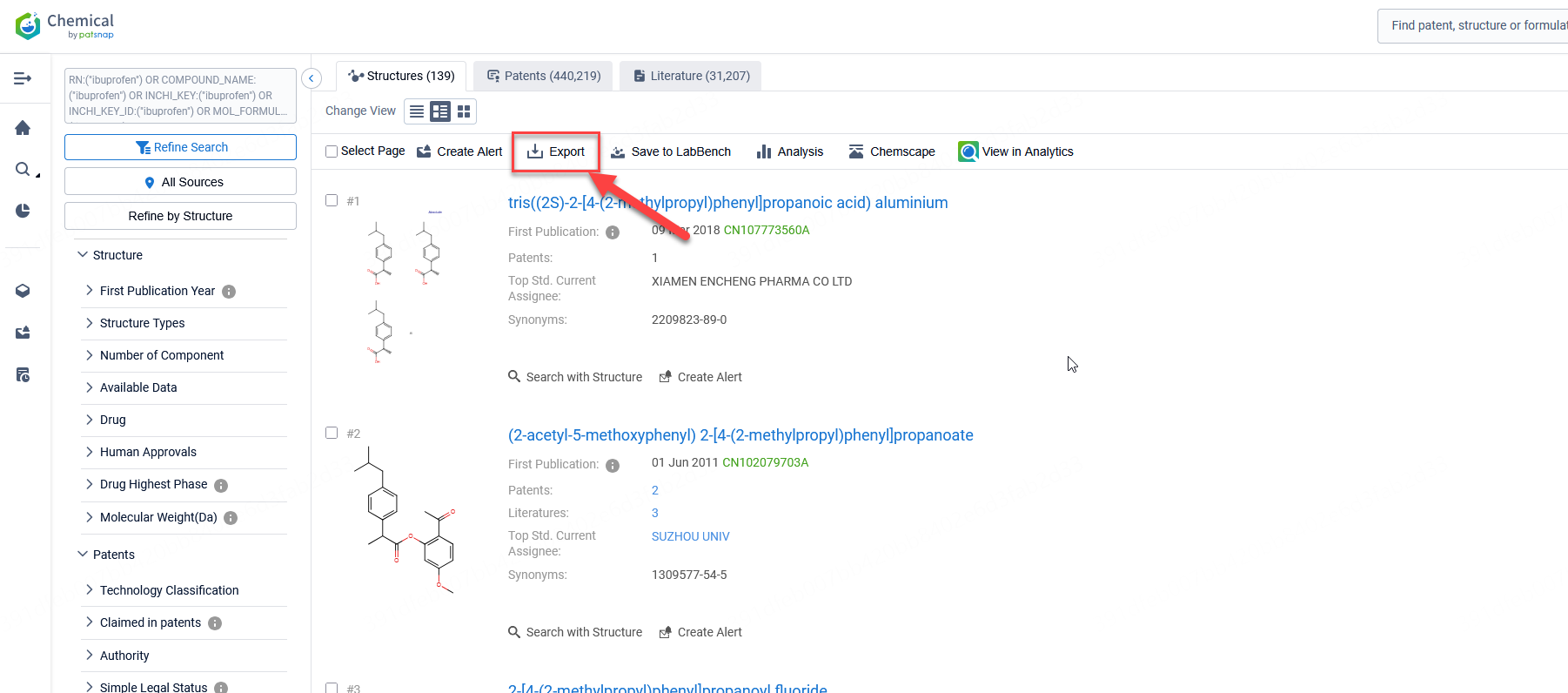Expand the Molecular Weight(Da) filter

(157, 517)
